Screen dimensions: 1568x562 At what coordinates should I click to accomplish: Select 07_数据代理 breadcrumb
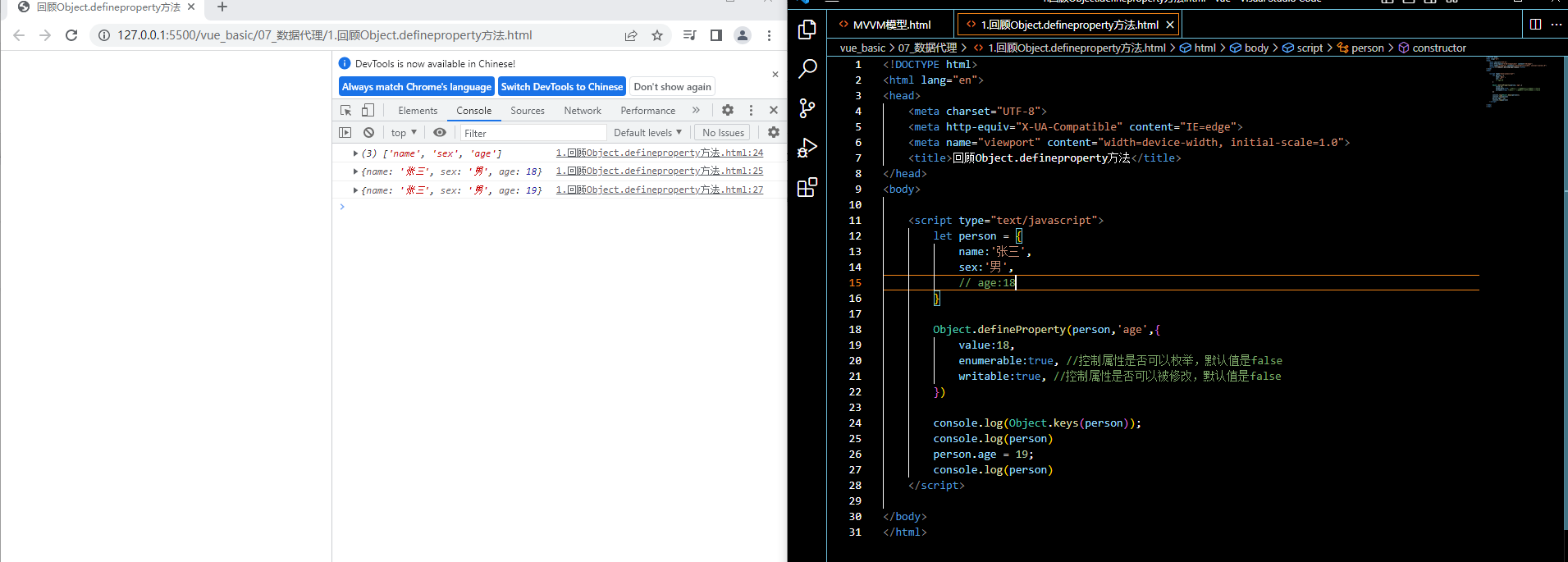[927, 48]
